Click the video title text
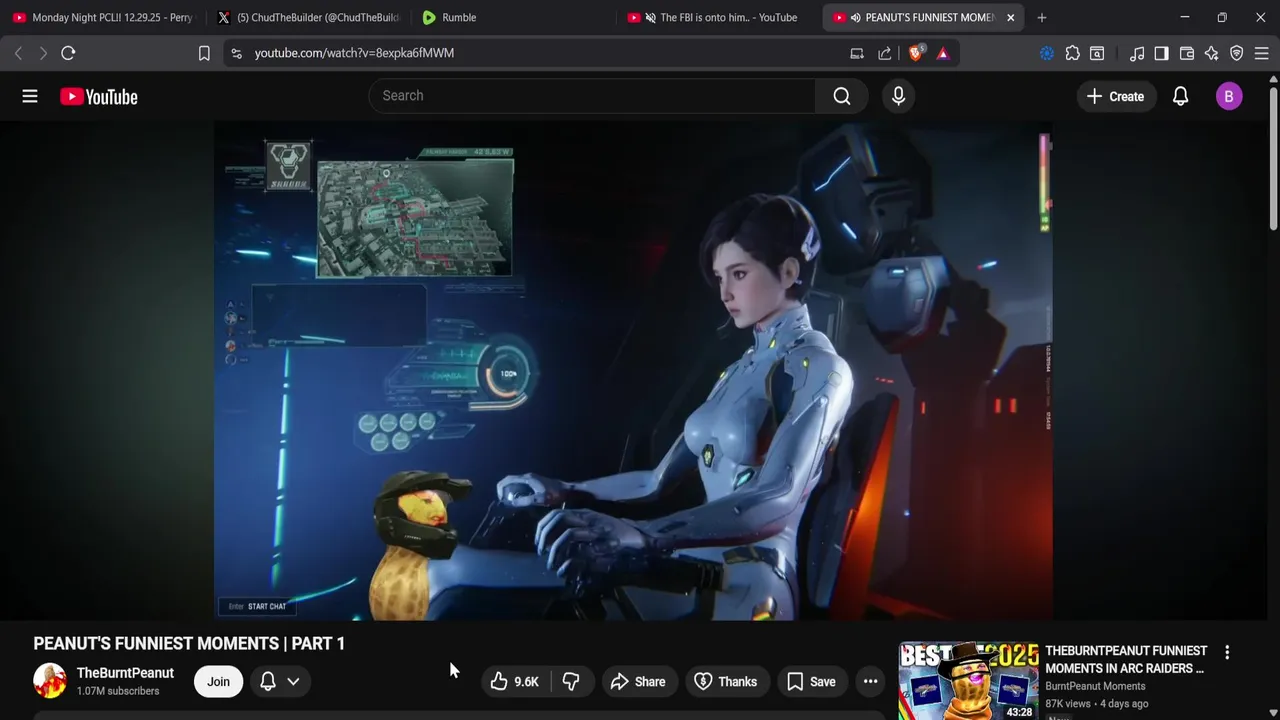 (189, 643)
